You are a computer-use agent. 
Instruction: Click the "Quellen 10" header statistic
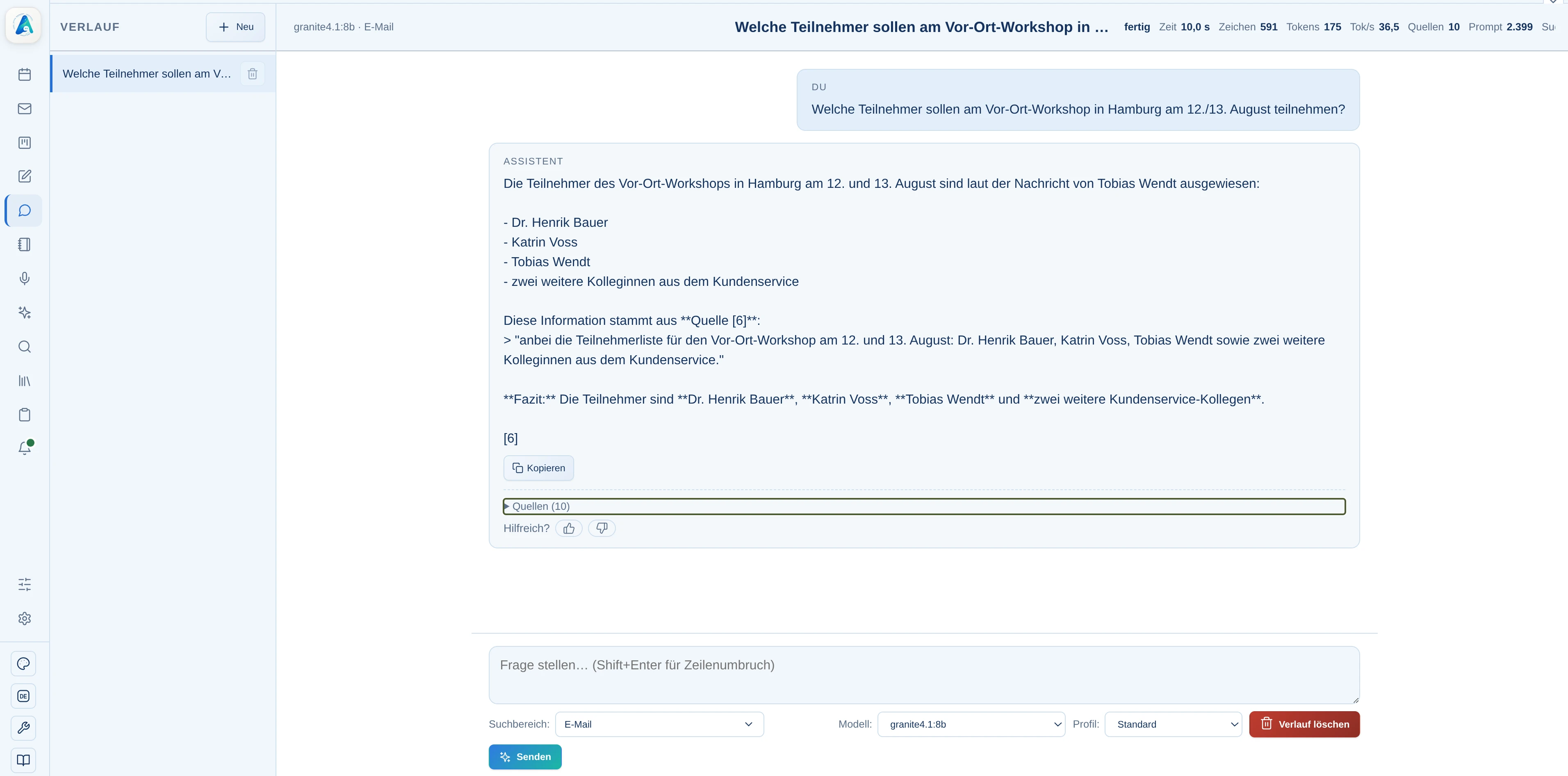tap(1434, 27)
